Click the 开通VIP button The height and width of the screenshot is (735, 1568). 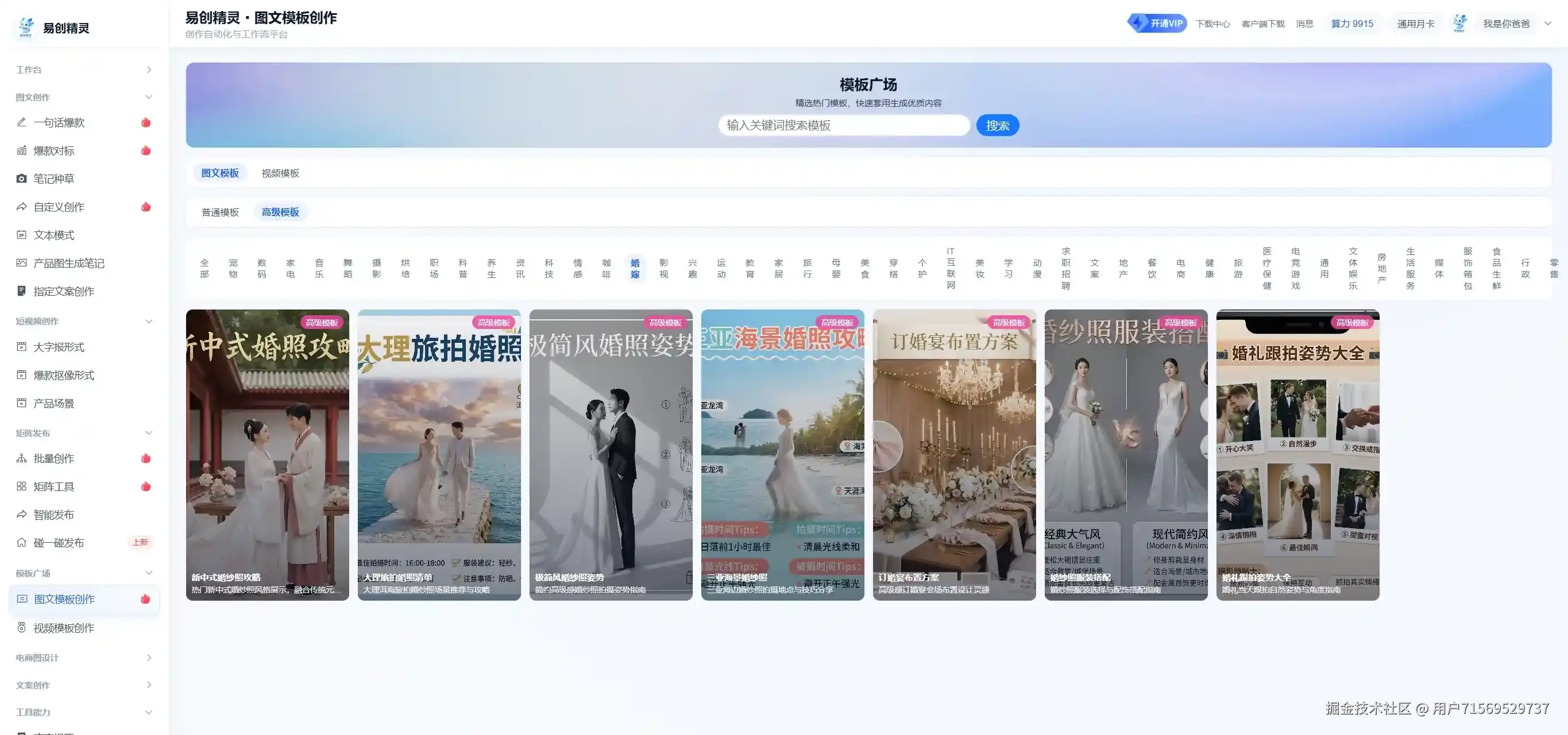[x=1157, y=22]
